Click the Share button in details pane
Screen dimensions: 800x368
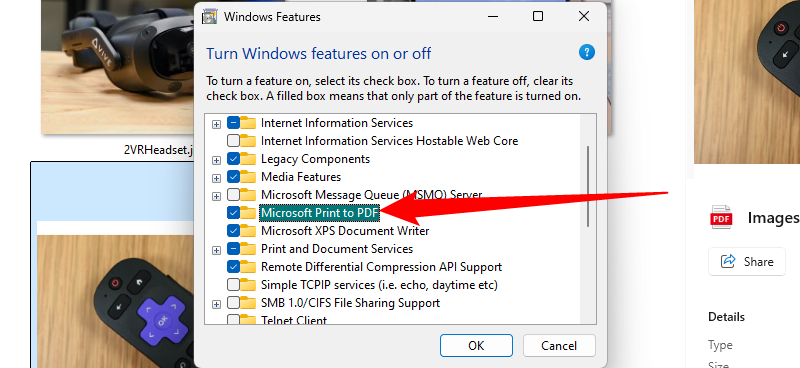(x=747, y=262)
